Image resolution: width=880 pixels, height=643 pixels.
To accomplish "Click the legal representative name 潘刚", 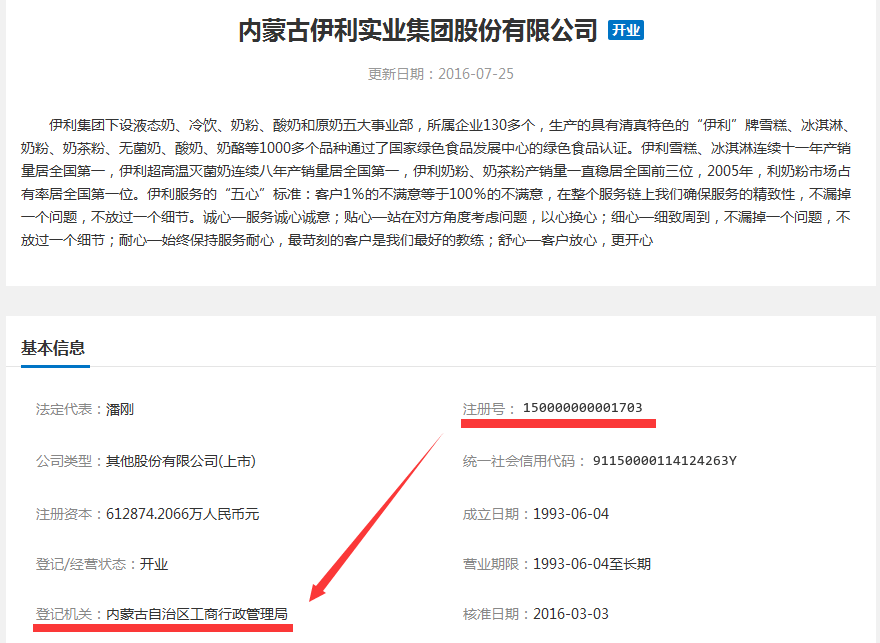I will pos(120,409).
